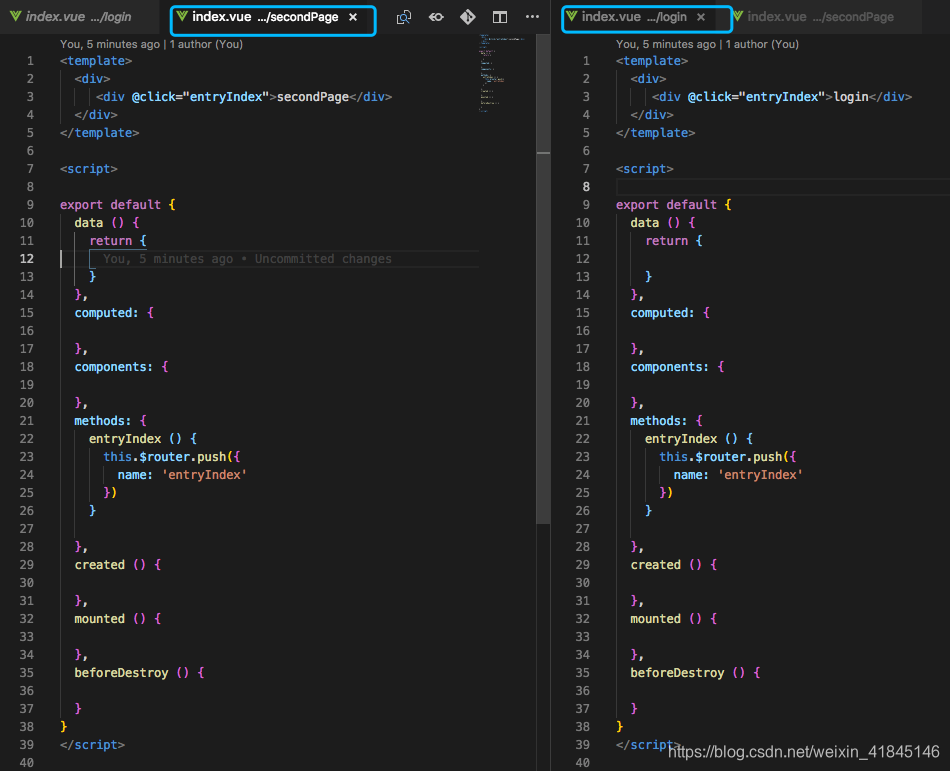The image size is (950, 771).
Task: Click the left pane author blame annotation
Action: coord(151,44)
